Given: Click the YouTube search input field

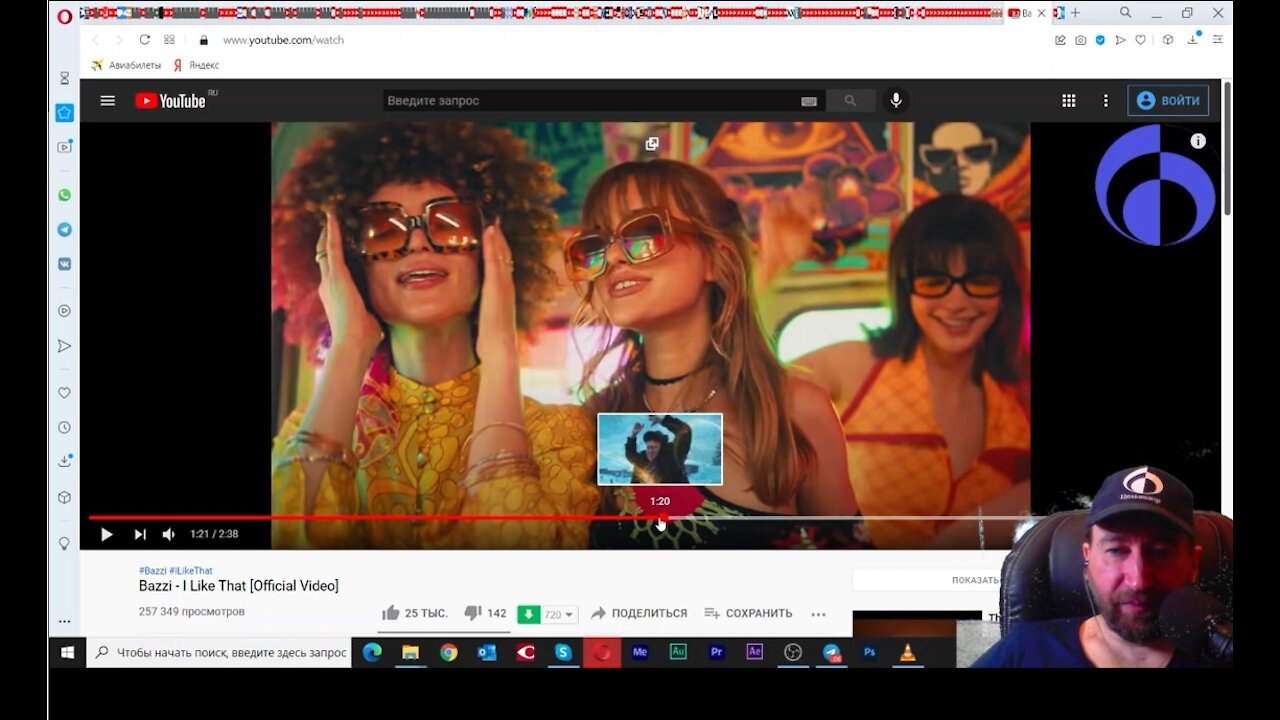Looking at the screenshot, I should tap(590, 101).
